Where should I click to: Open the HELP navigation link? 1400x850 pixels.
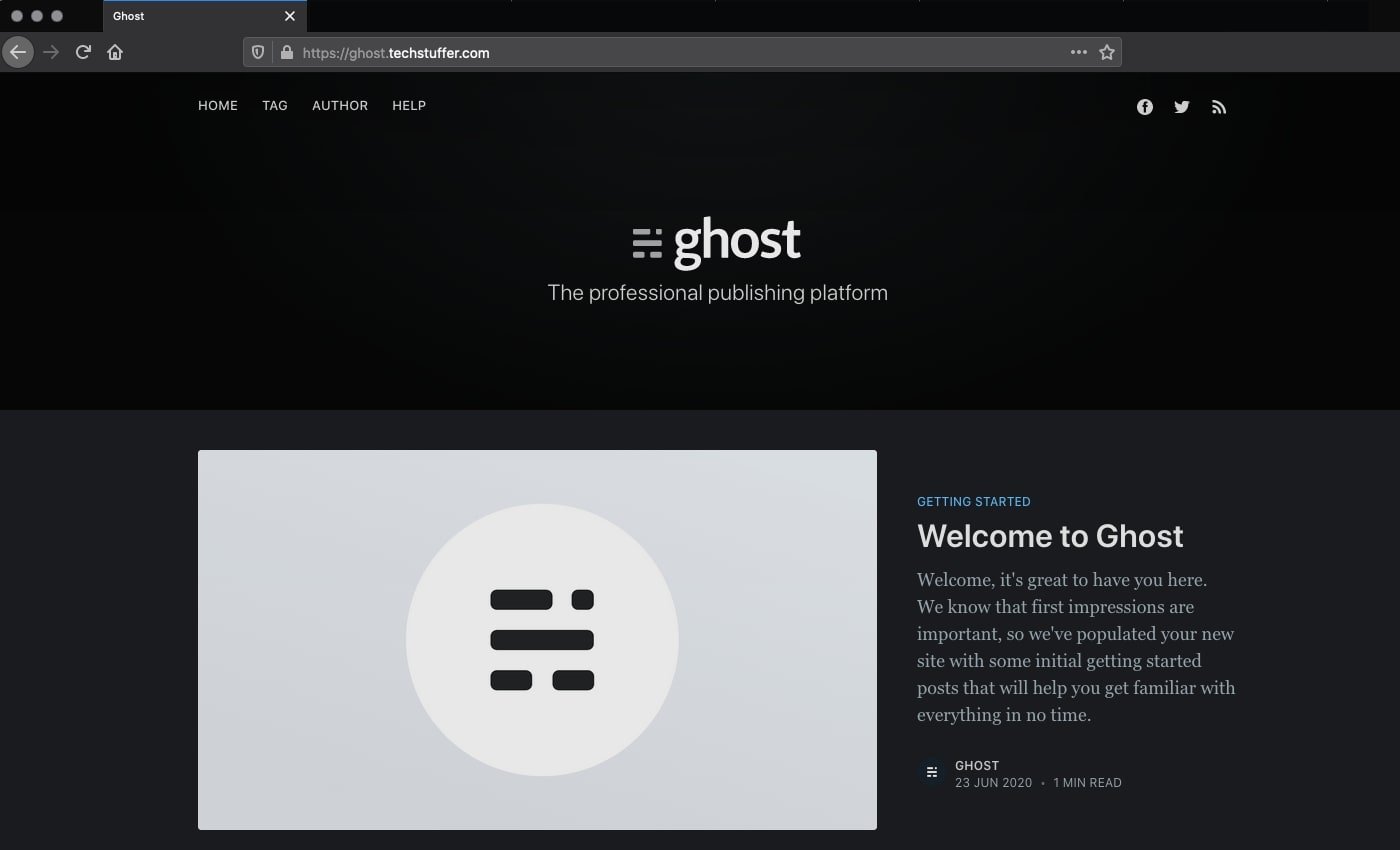click(409, 105)
